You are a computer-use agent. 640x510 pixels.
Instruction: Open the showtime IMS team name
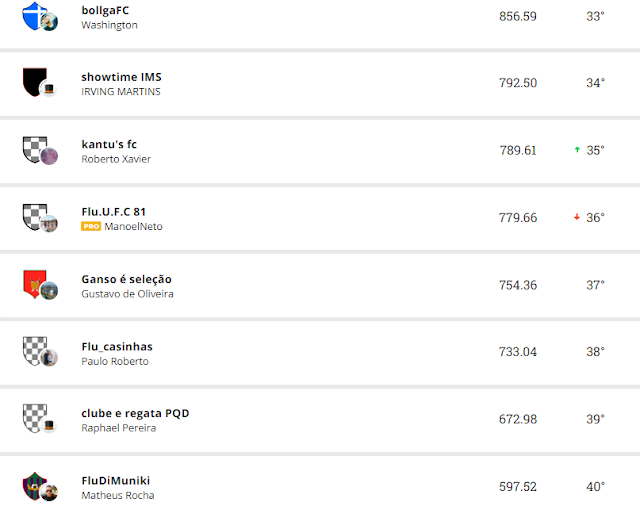[x=121, y=77]
